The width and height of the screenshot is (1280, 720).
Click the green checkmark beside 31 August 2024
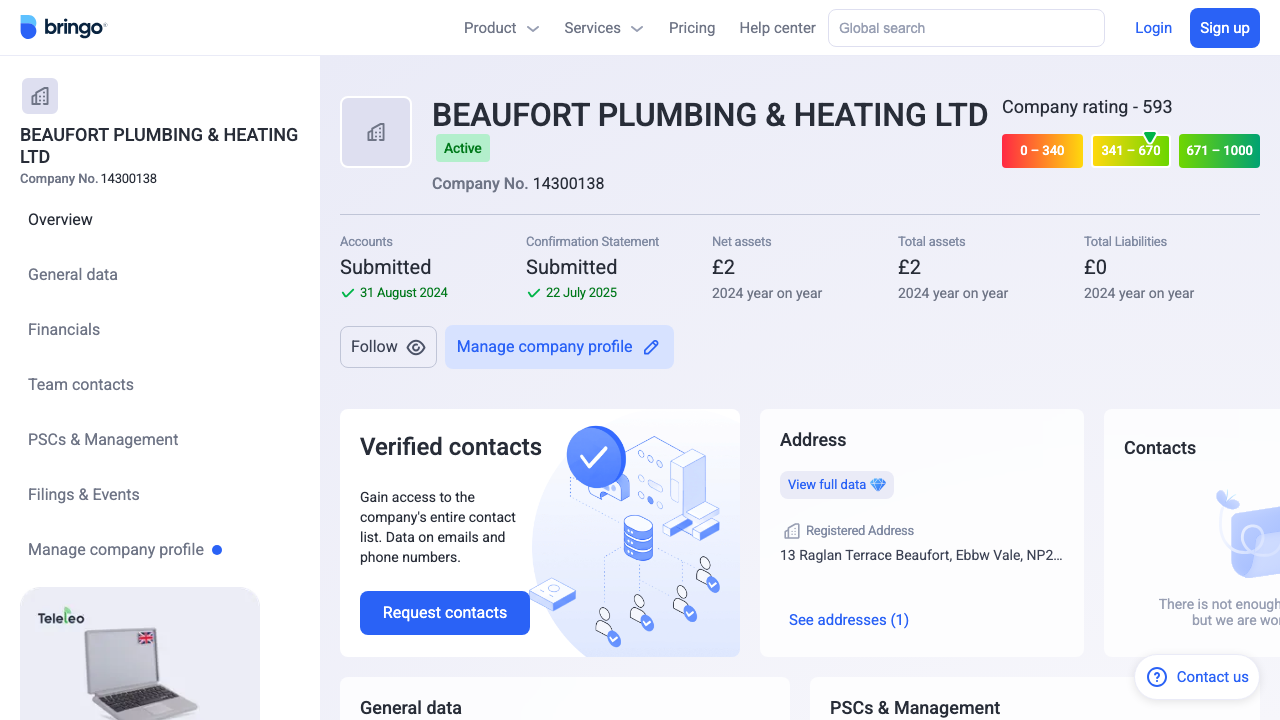[347, 293]
